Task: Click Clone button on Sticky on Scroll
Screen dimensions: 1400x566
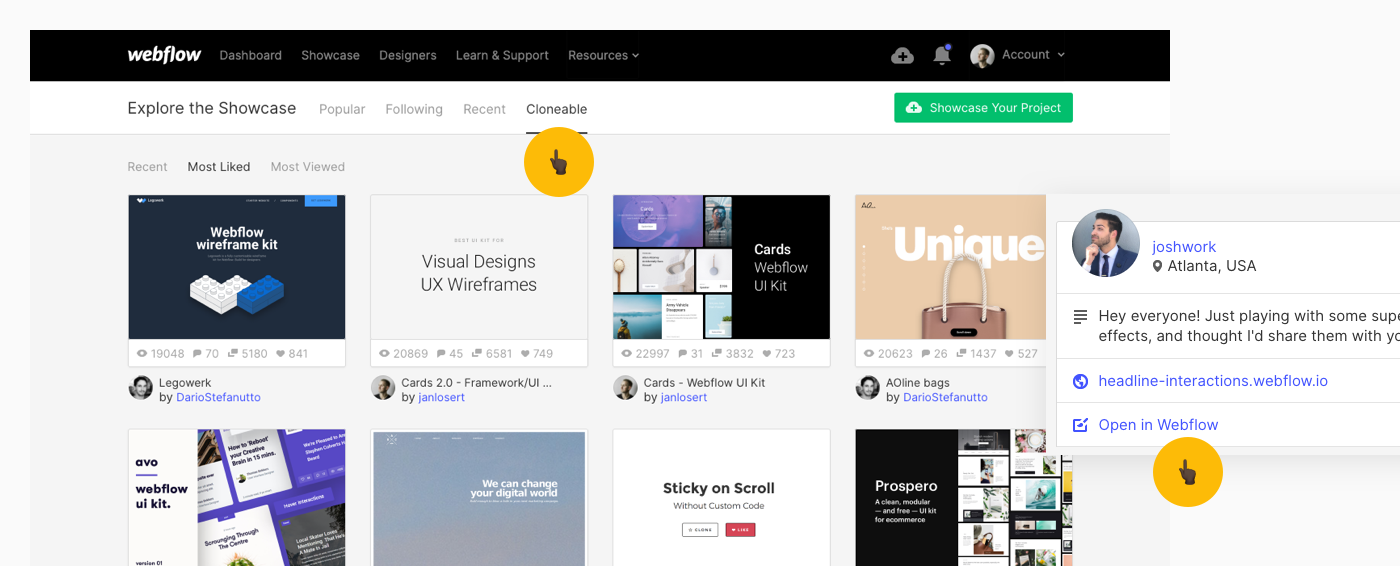Action: (700, 530)
